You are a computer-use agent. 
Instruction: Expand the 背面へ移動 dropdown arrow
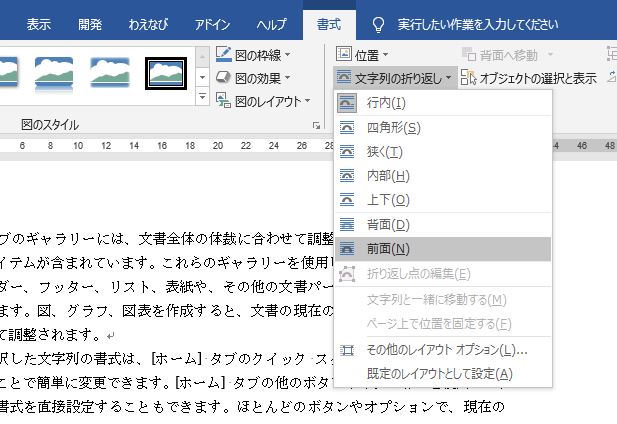[x=550, y=55]
